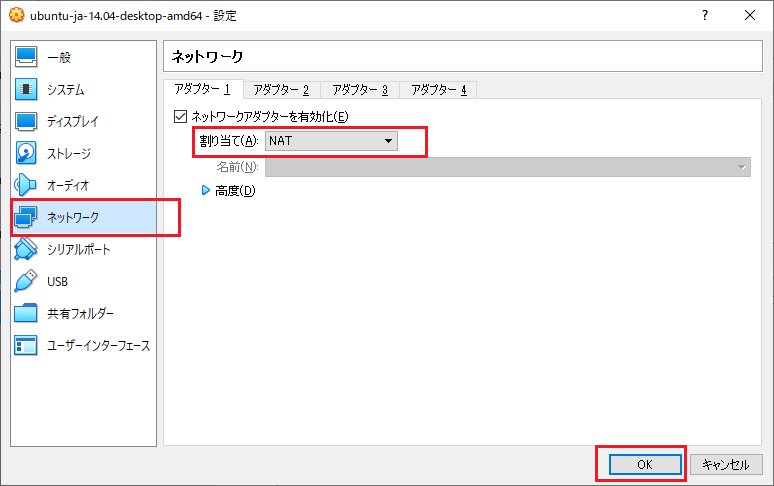Click the ? help button in title bar
This screenshot has width=774, height=486.
pos(705,16)
